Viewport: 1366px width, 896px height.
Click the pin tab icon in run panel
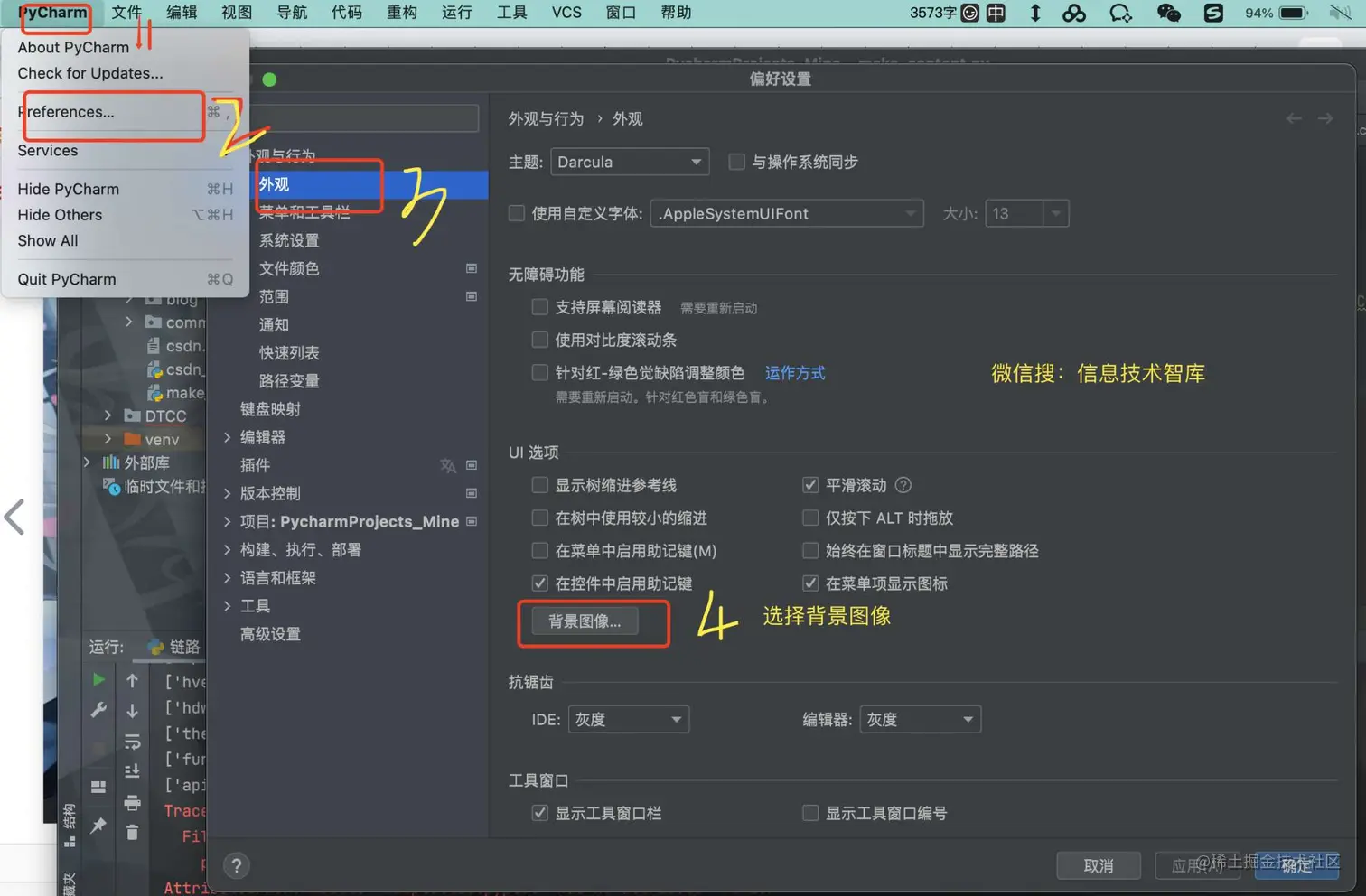98,825
